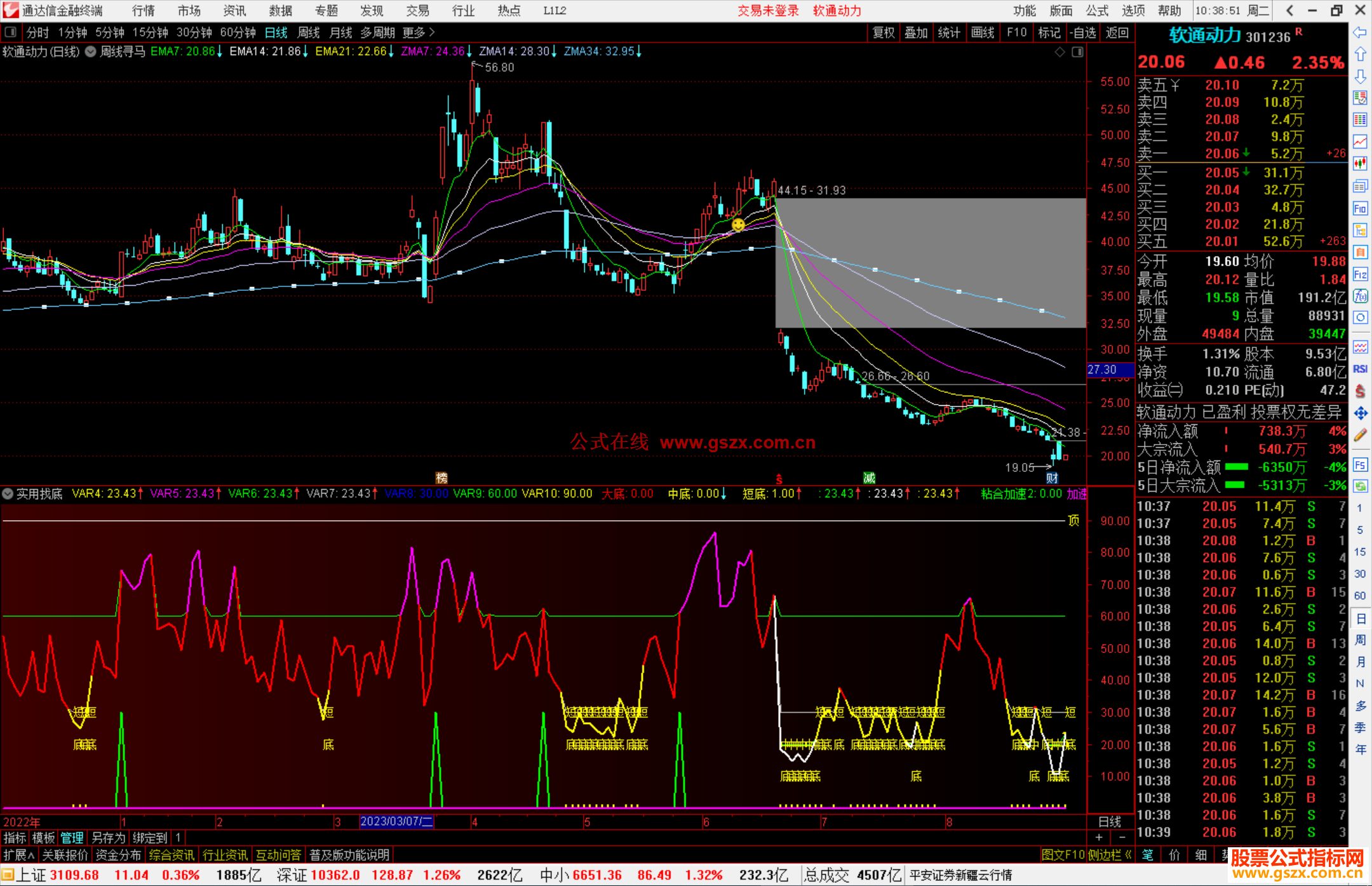
Task: Open the F10 info sidebar icon
Action: 1360,209
